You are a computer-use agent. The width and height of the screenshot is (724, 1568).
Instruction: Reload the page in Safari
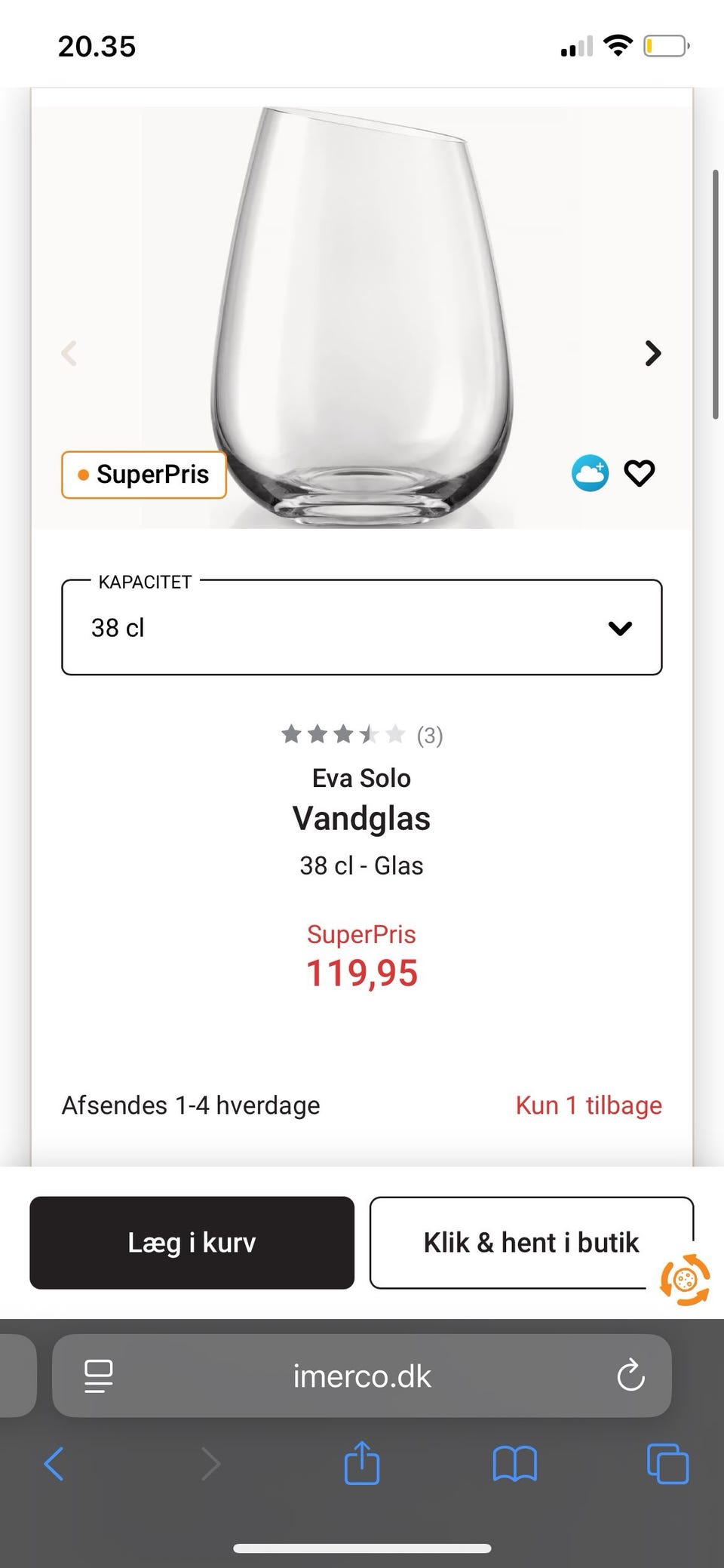[x=630, y=1376]
